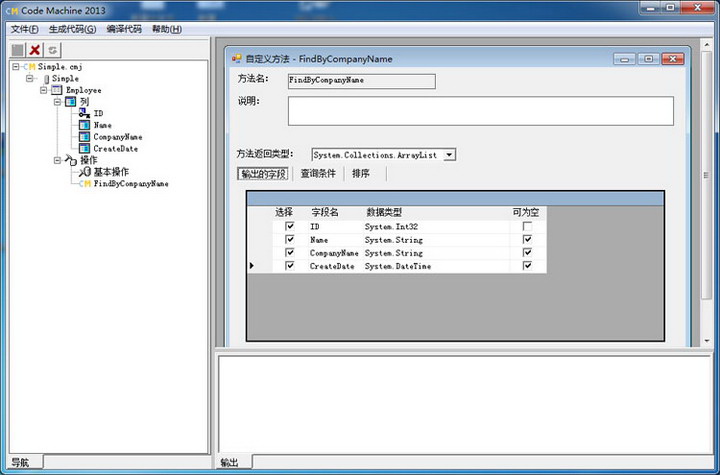Open the 方法返回类型 dropdown arrow
The image size is (720, 475).
450,155
